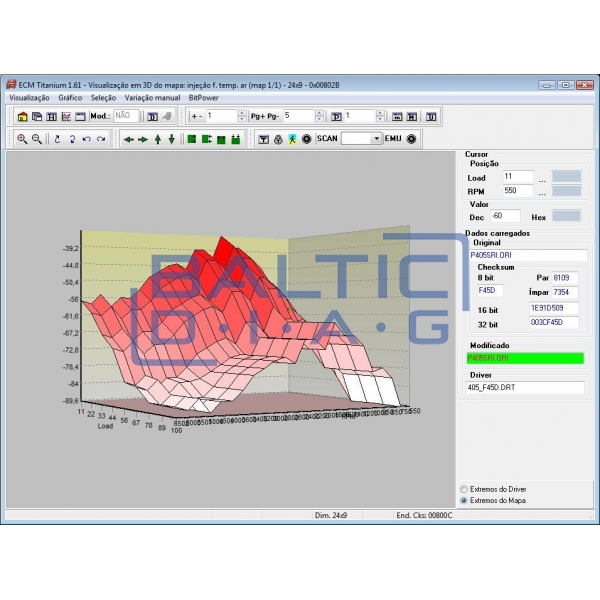This screenshot has height=600, width=600.
Task: Zoom out of the 3D graph
Action: [x=37, y=139]
